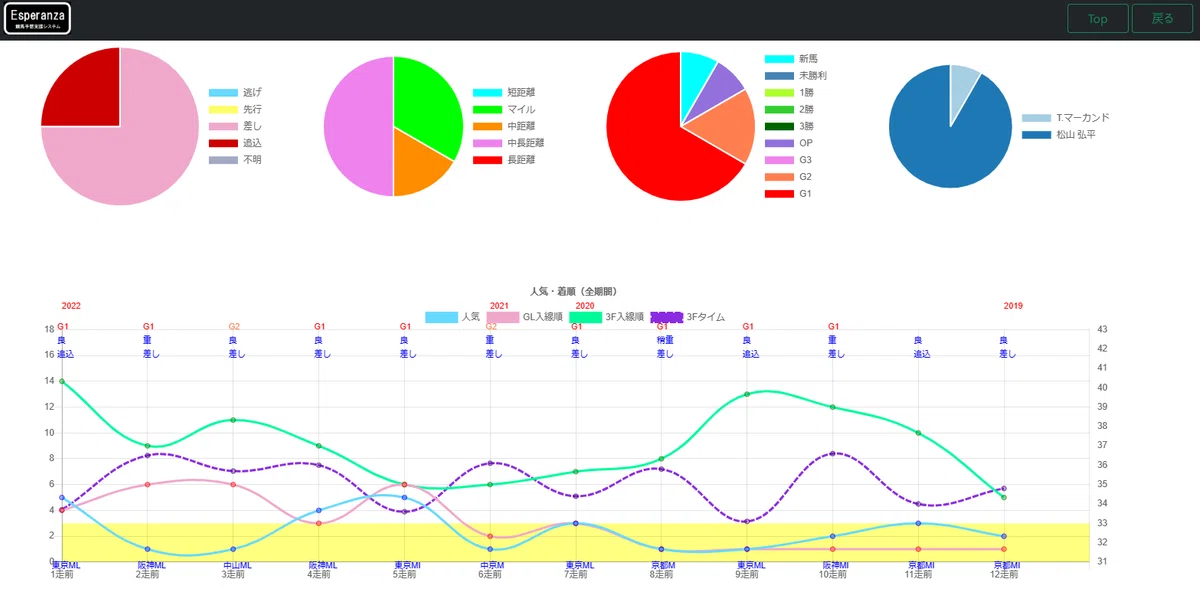Click the 未勝利 legend swatch
Image resolution: width=1200 pixels, height=589 pixels.
point(778,76)
